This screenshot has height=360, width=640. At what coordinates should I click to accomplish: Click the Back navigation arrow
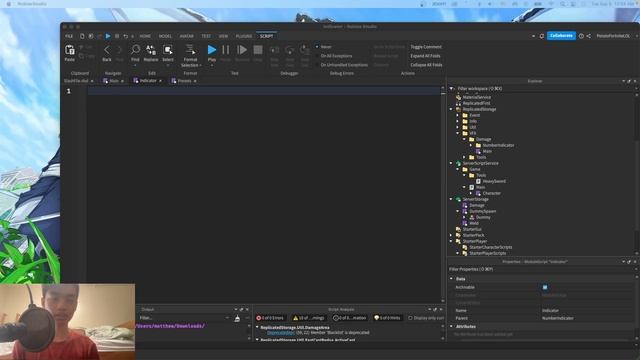click(x=107, y=50)
